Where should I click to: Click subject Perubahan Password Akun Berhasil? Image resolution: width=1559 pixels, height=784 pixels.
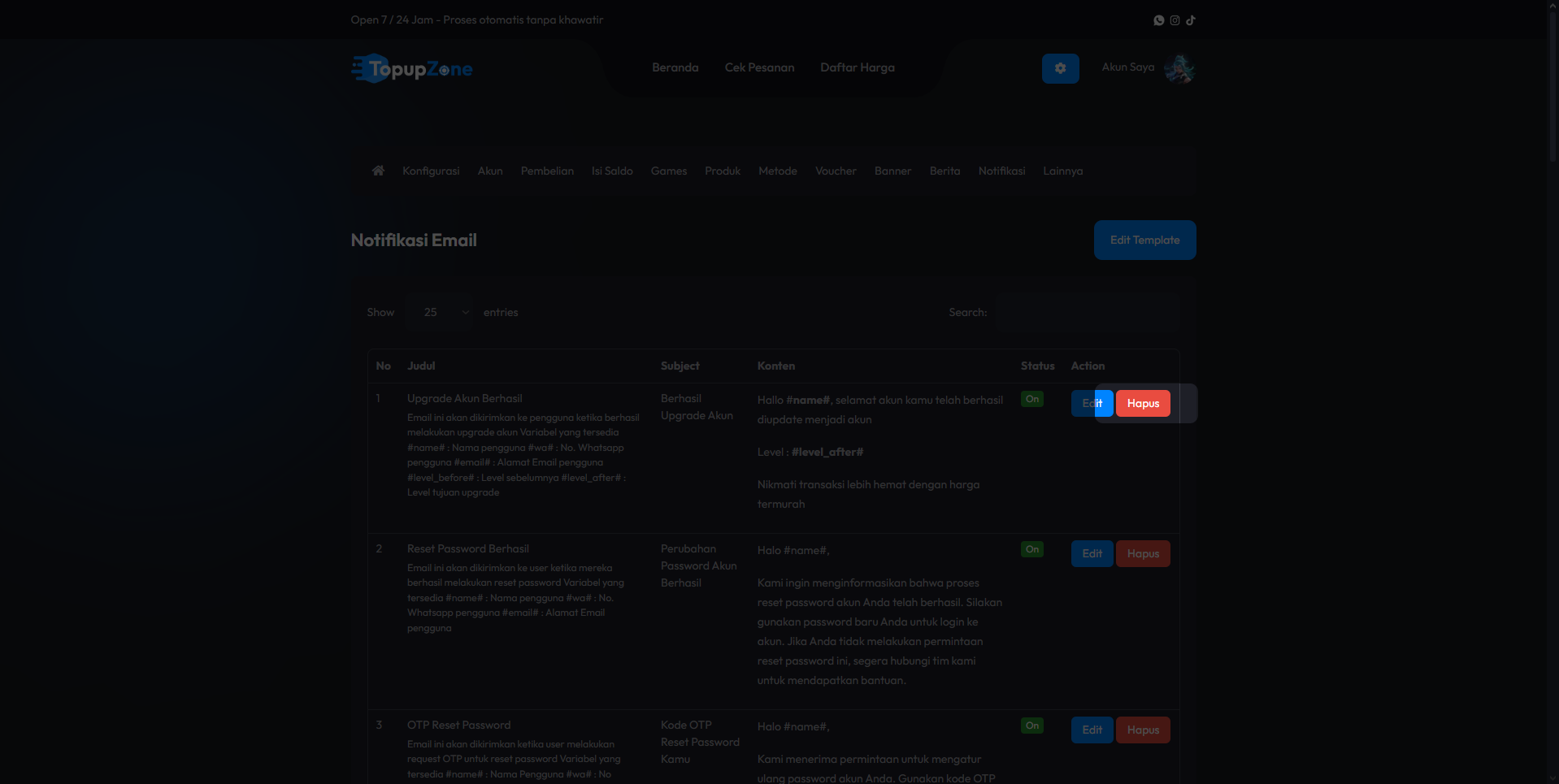coord(699,565)
